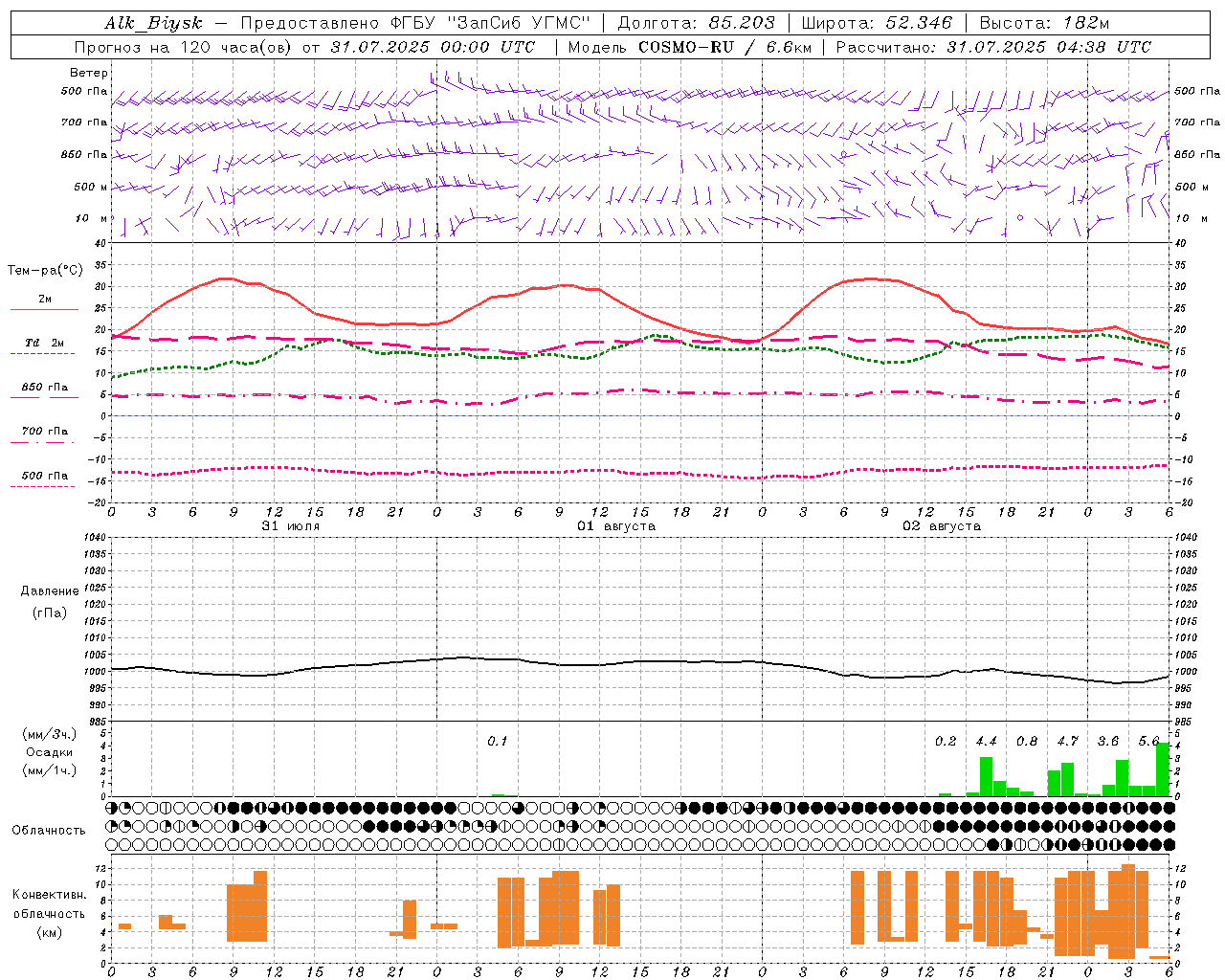Click the precipitation value '0.8'
The width and height of the screenshot is (1225, 980).
click(x=1027, y=742)
